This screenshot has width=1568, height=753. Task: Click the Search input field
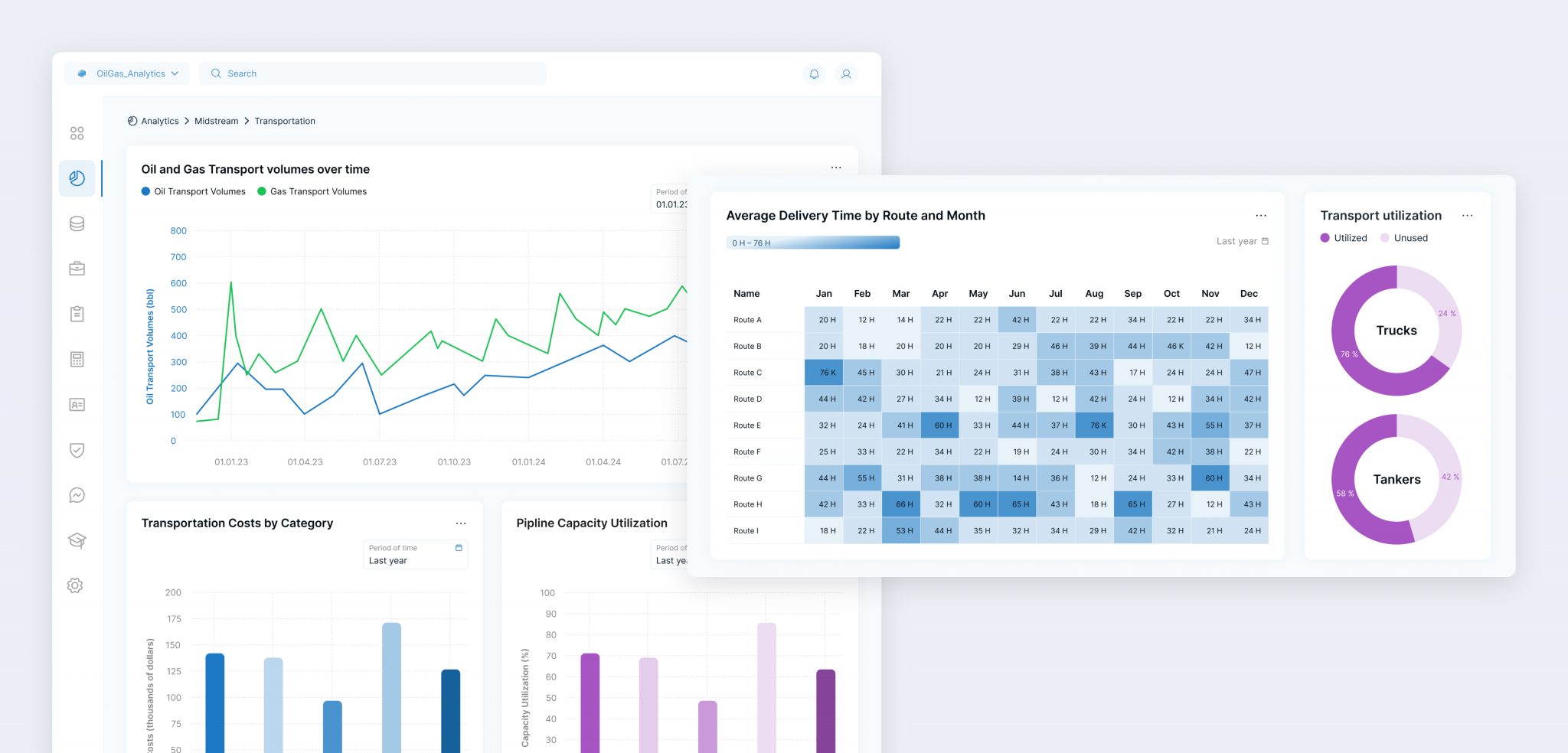(x=373, y=73)
